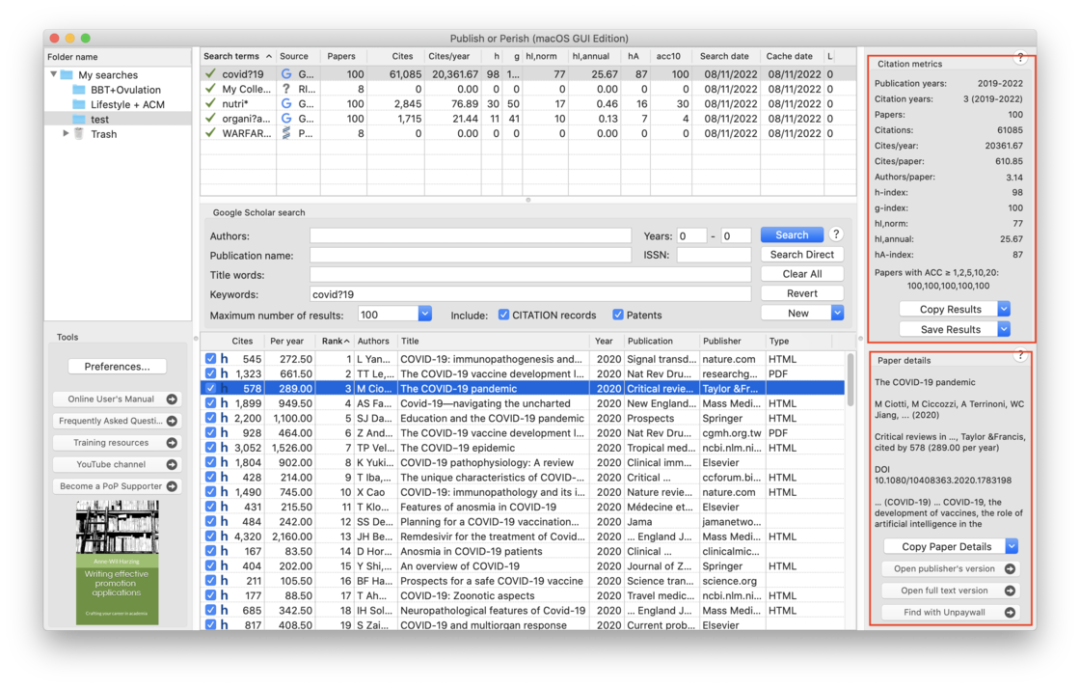
Task: Click the source icon in WARFAR... row
Action: (x=287, y=133)
